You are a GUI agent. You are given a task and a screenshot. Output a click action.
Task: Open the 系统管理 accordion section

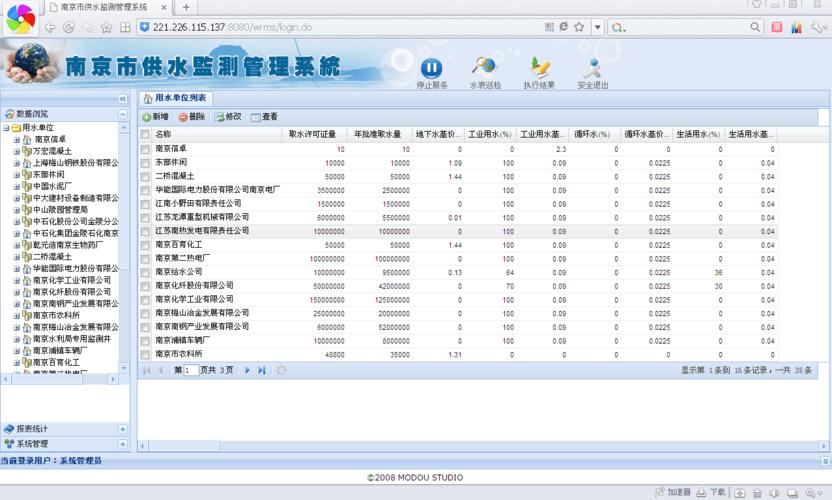coord(60,444)
